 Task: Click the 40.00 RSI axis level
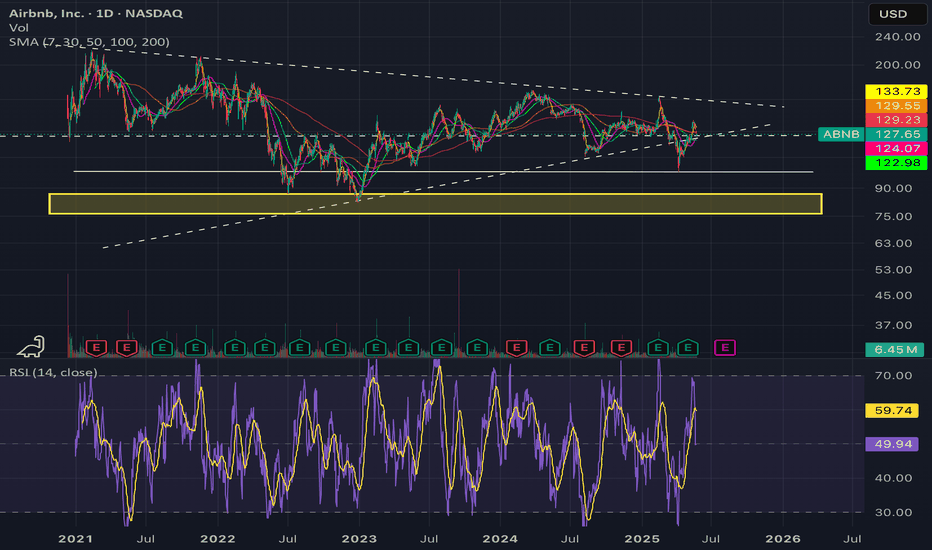(x=893, y=477)
